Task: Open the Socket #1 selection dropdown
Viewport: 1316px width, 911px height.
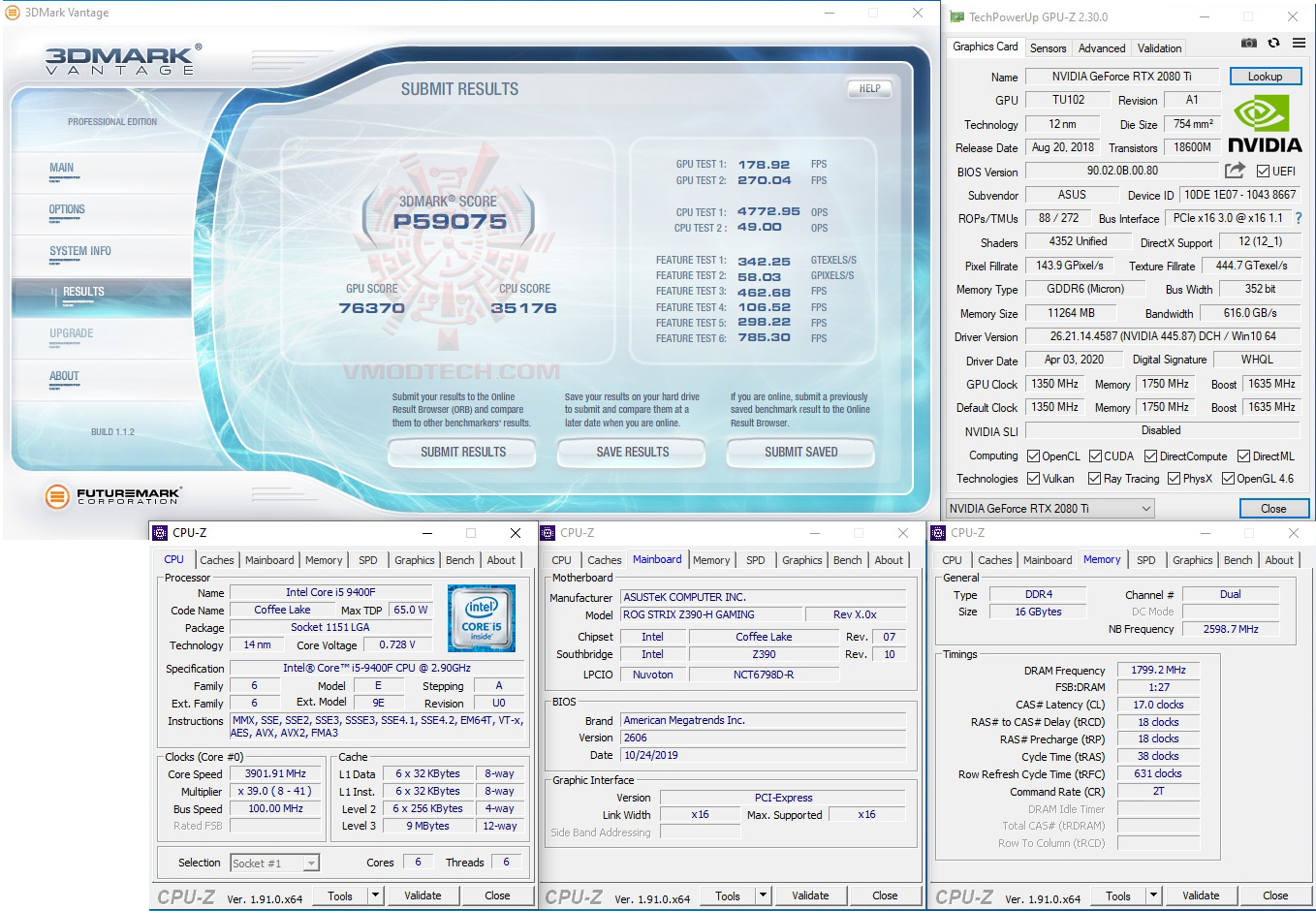Action: coord(274,864)
